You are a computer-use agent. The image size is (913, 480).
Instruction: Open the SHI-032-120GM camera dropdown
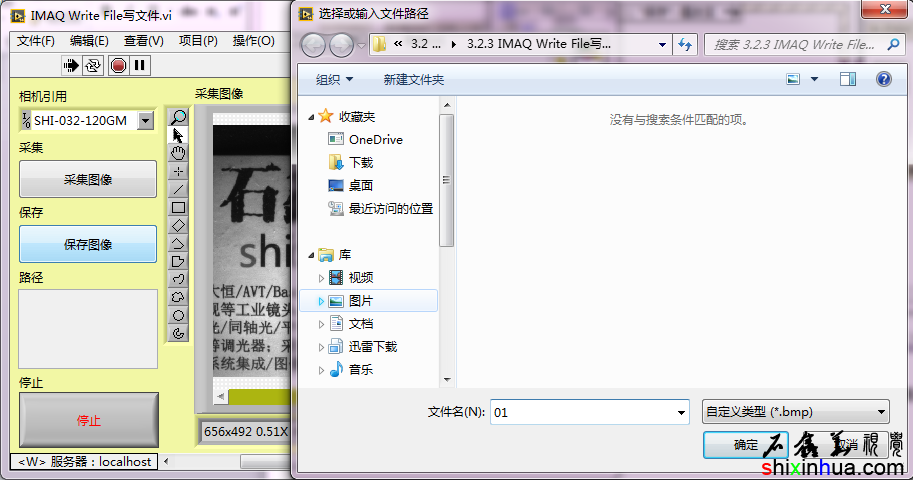click(145, 121)
